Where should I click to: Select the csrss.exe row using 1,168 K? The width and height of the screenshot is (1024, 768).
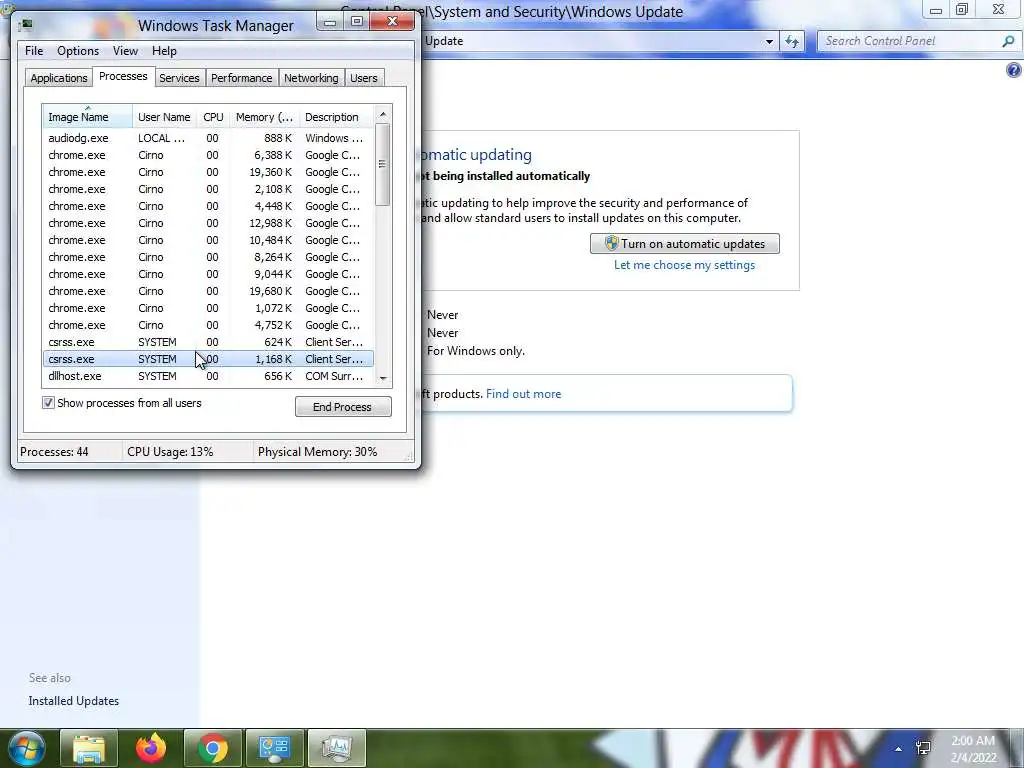tap(208, 359)
